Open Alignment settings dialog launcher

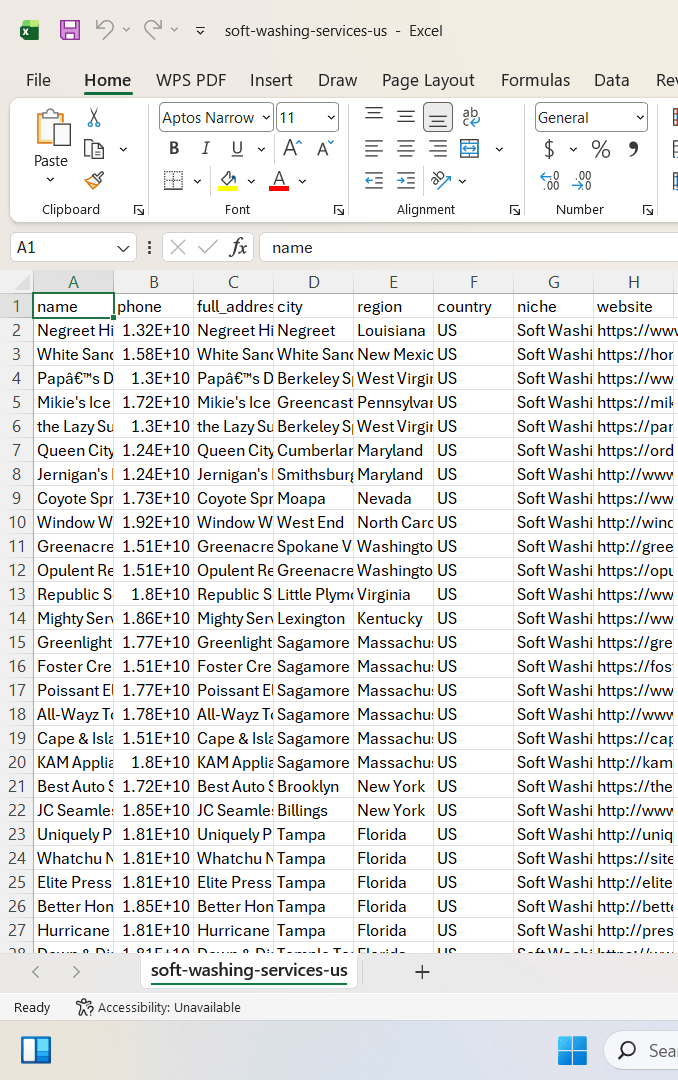point(515,210)
